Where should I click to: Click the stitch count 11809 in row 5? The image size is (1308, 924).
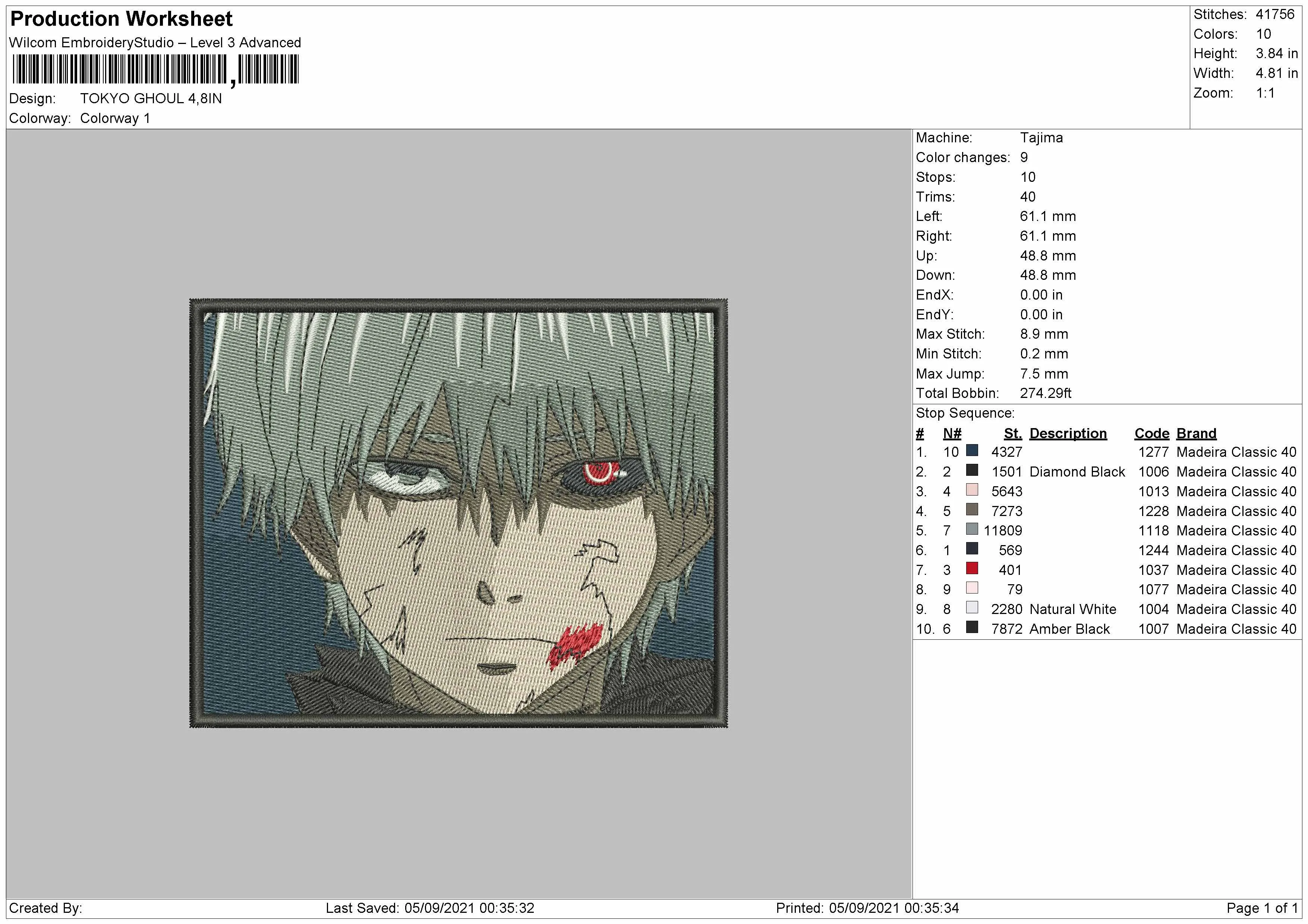1003,531
